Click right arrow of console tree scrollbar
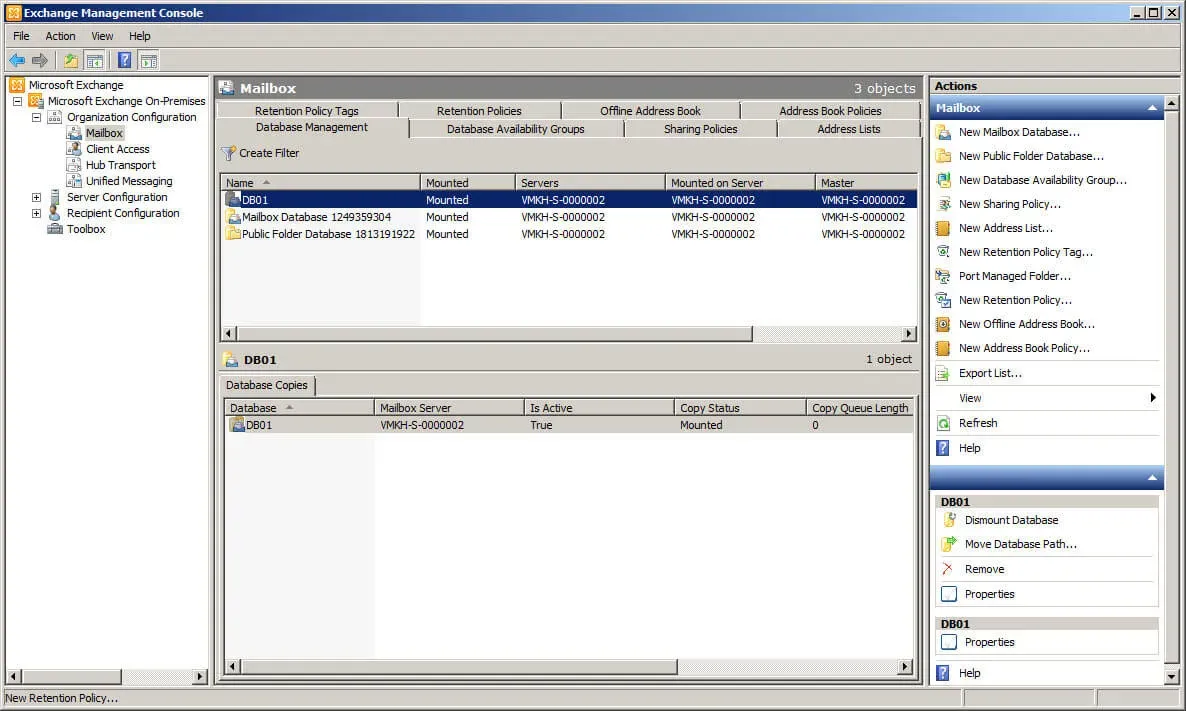Screen dimensions: 1186x711 click(200, 676)
